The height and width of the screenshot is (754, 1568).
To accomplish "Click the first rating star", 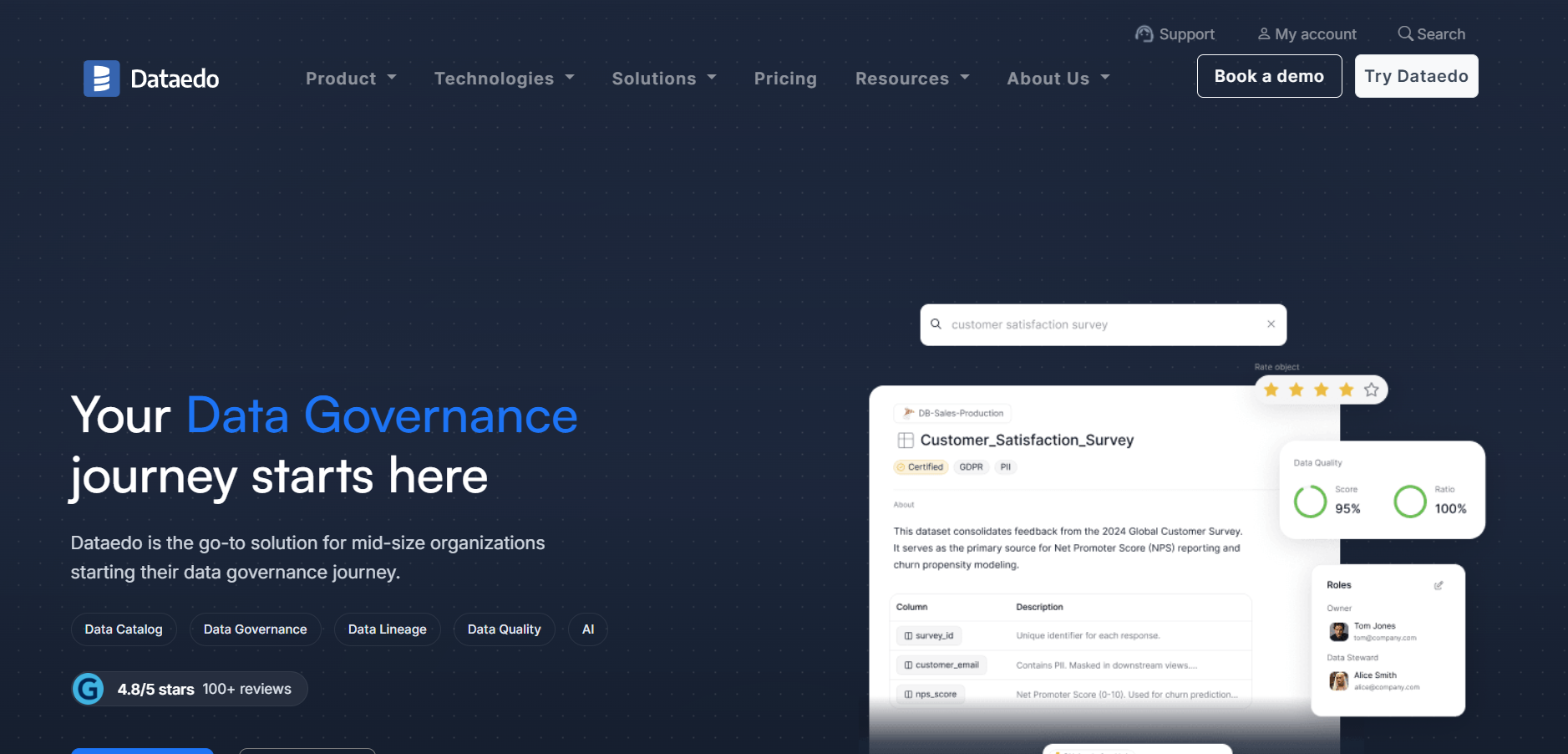I will 1271,390.
